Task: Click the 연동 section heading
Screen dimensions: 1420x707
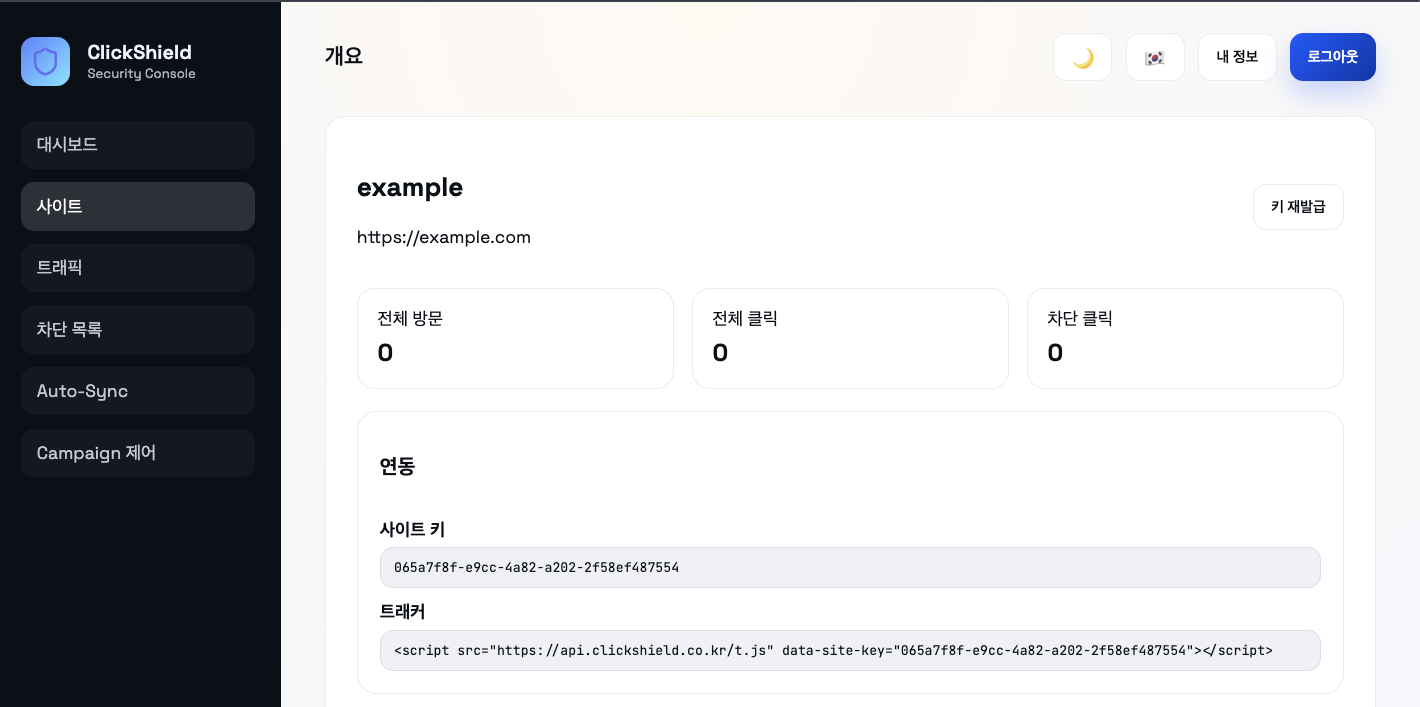Action: [398, 466]
